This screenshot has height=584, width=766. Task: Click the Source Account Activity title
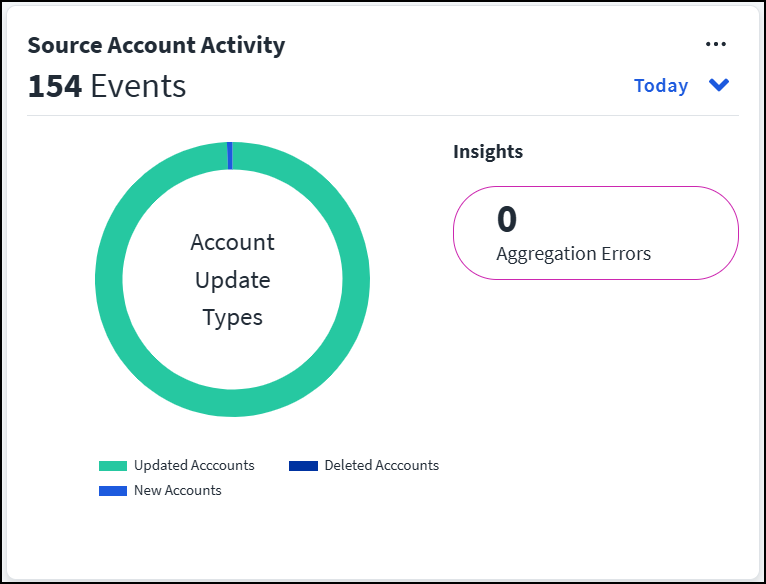(156, 45)
